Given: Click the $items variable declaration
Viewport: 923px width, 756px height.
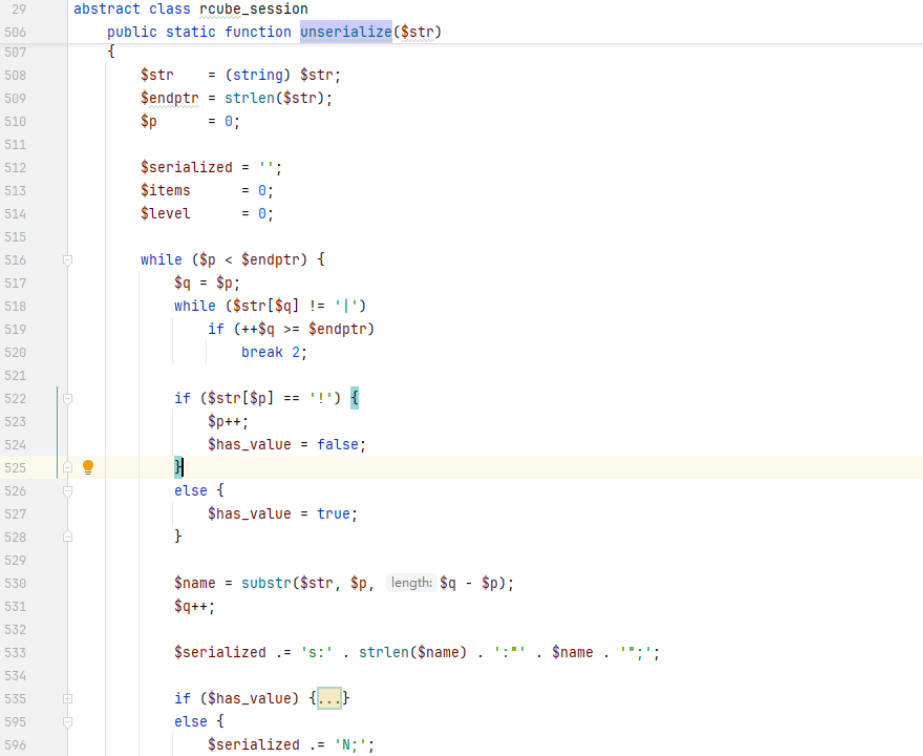Looking at the screenshot, I should click(165, 190).
